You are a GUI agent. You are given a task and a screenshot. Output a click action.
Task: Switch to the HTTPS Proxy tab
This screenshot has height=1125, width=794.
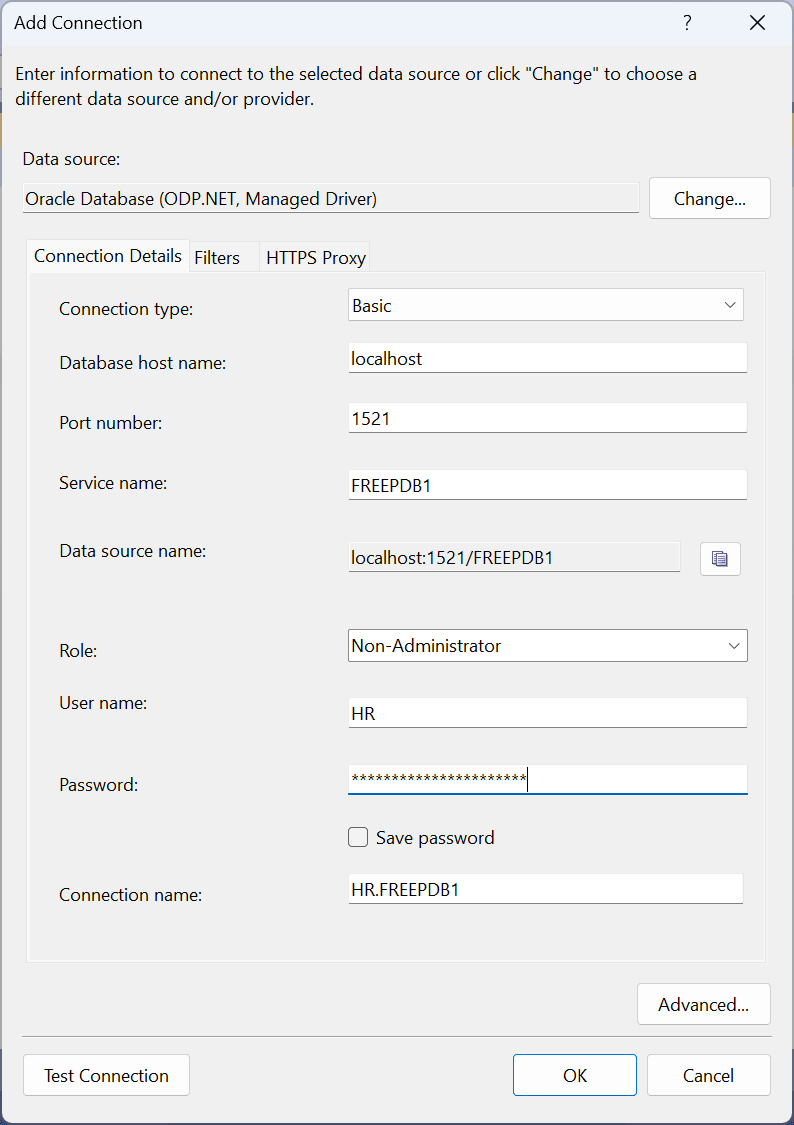(314, 256)
